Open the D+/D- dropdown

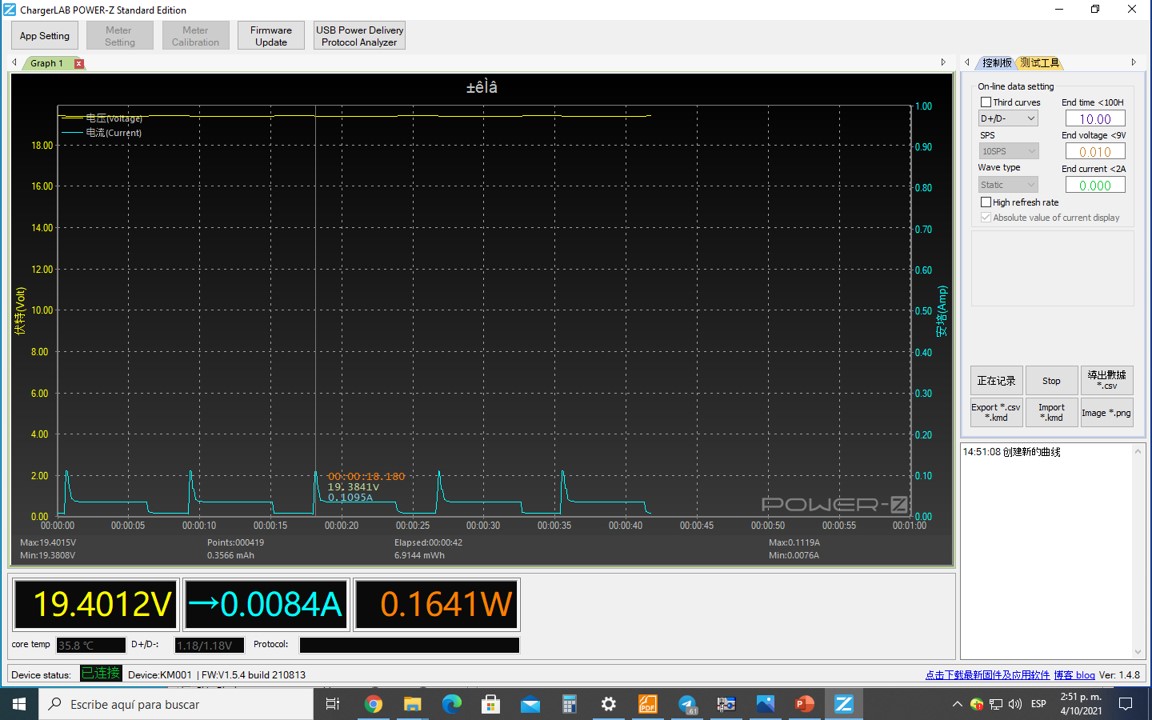pyautogui.click(x=1008, y=118)
